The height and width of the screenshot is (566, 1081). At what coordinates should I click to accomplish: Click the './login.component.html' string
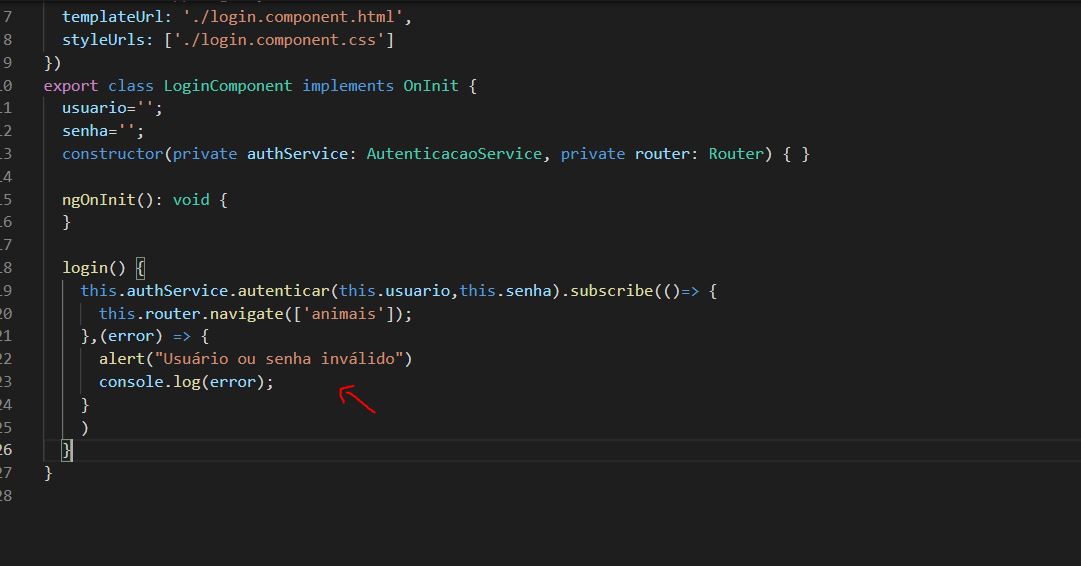coord(292,17)
